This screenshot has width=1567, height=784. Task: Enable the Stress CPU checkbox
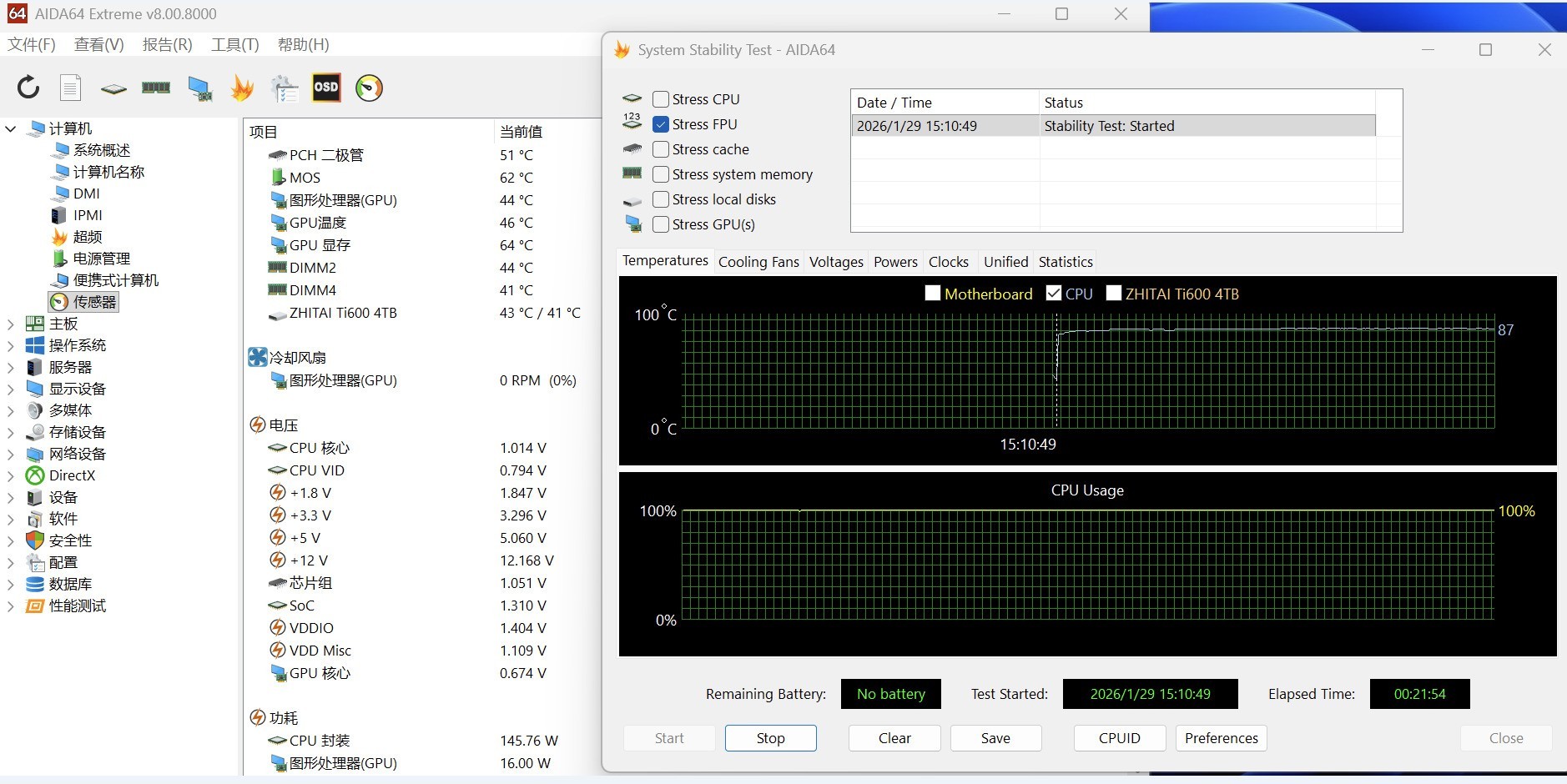(660, 98)
